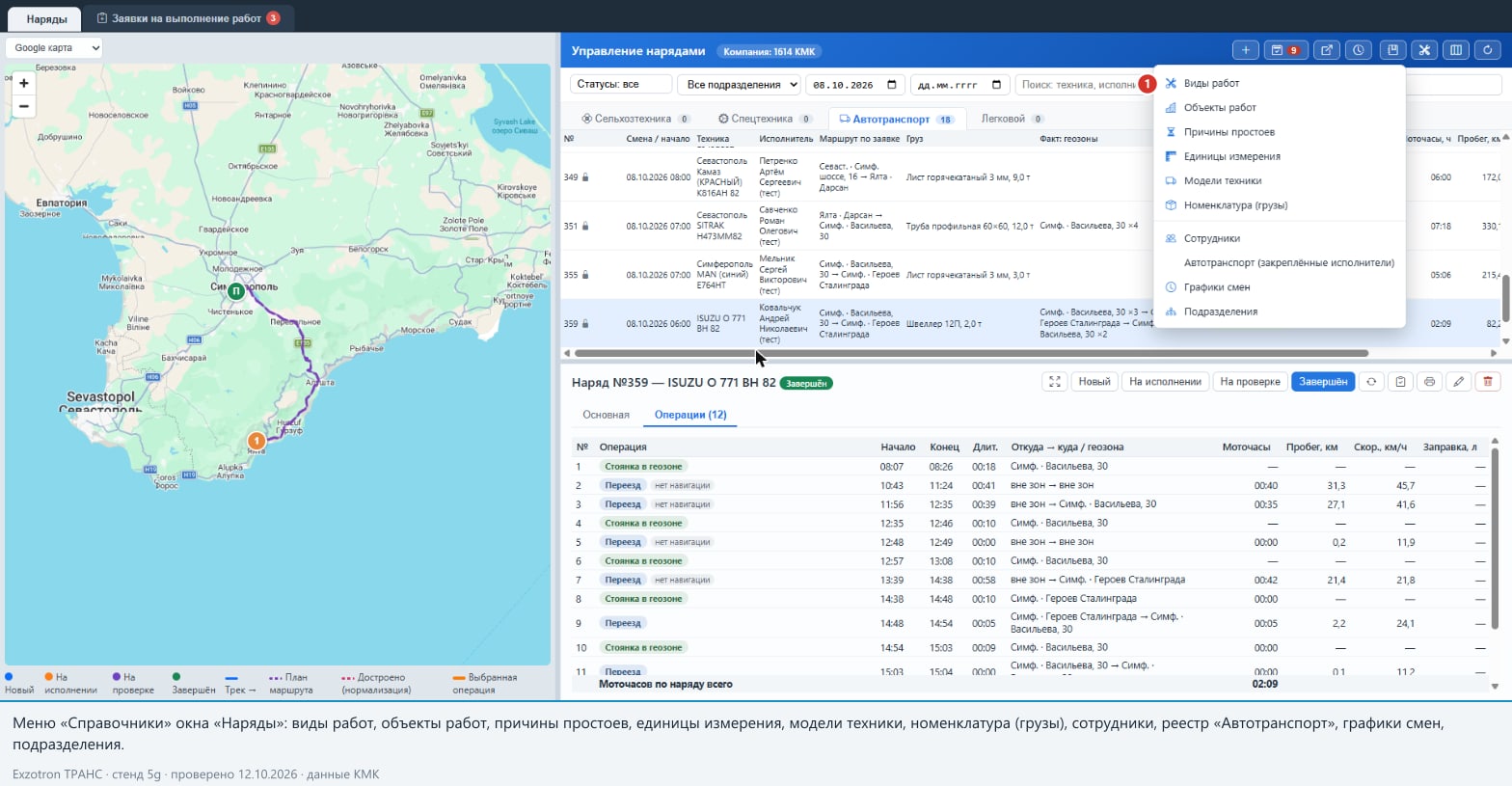Screen dimensions: 1512x786
Task: Click the Завершён status button
Action: pos(1323,382)
